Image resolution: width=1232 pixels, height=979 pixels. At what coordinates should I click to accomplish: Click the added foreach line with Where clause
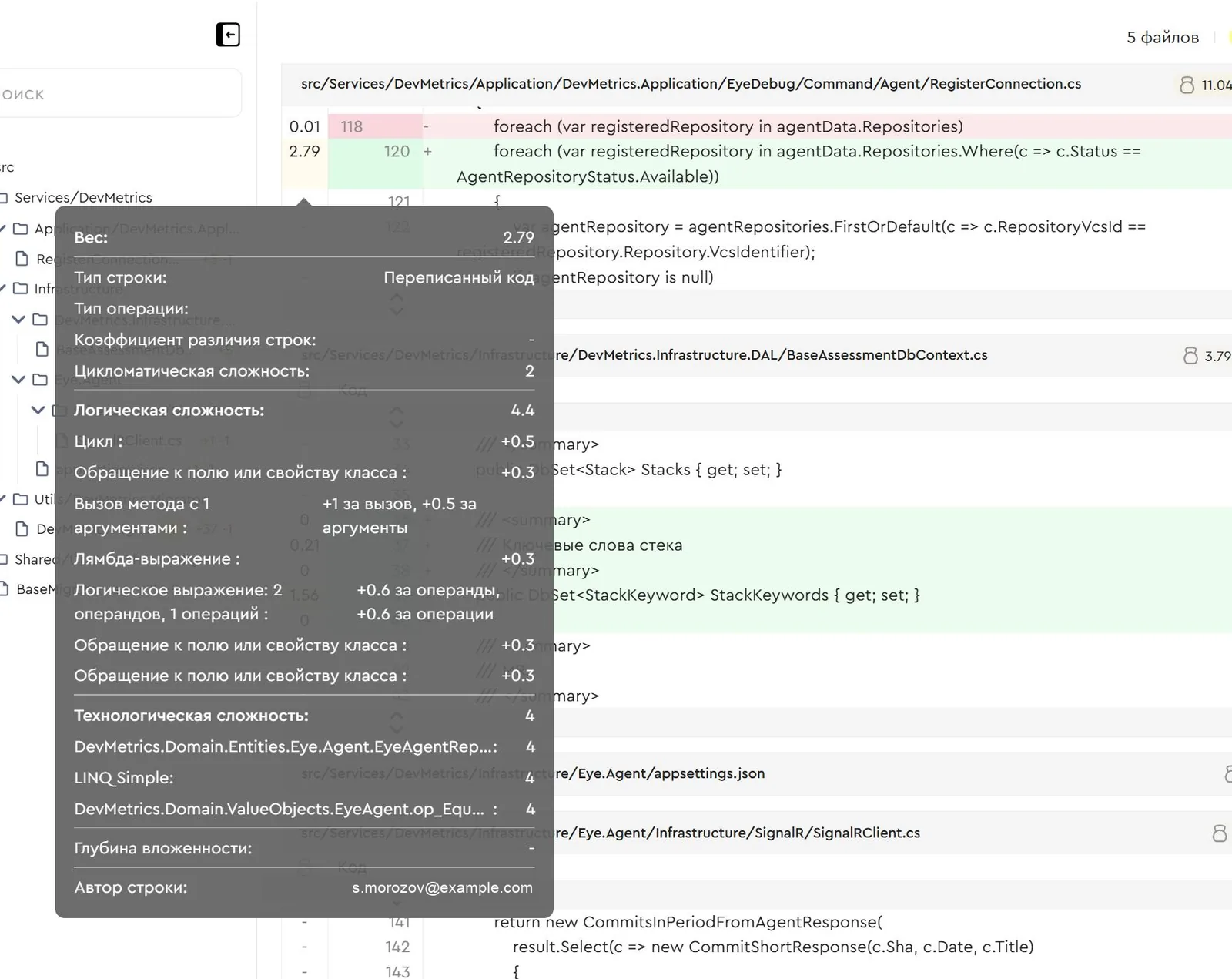point(798,164)
